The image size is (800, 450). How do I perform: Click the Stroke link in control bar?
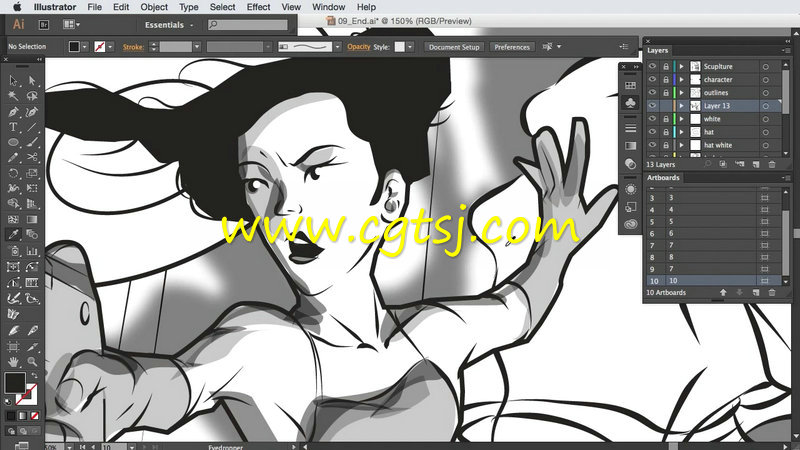(133, 47)
